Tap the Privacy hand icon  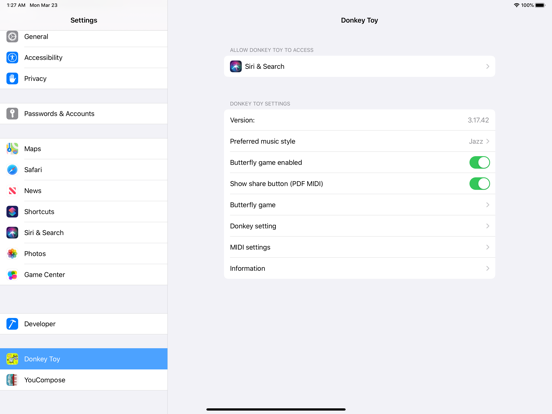(x=12, y=79)
